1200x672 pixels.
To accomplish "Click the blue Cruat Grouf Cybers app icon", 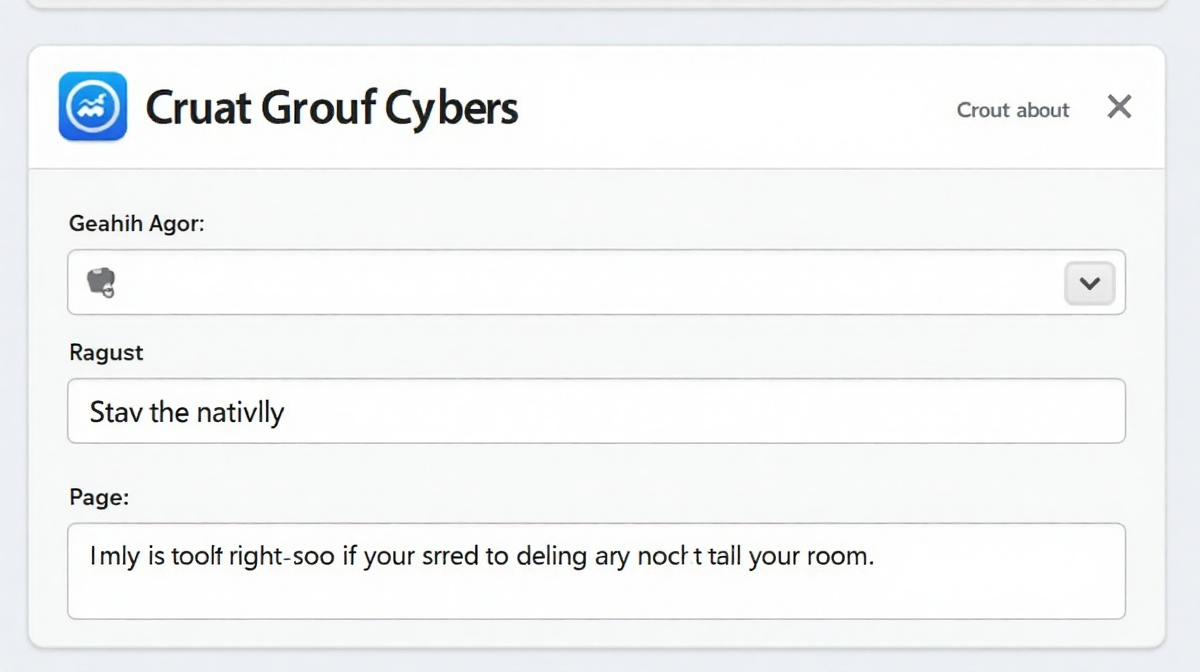I will (93, 106).
